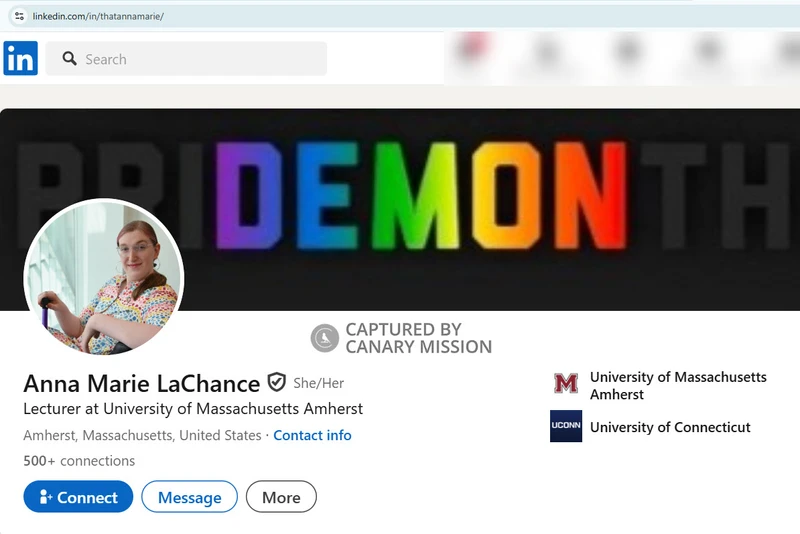Open the profile photo of Anna Marie LaChance
Viewport: 800px width, 534px height.
[x=104, y=276]
